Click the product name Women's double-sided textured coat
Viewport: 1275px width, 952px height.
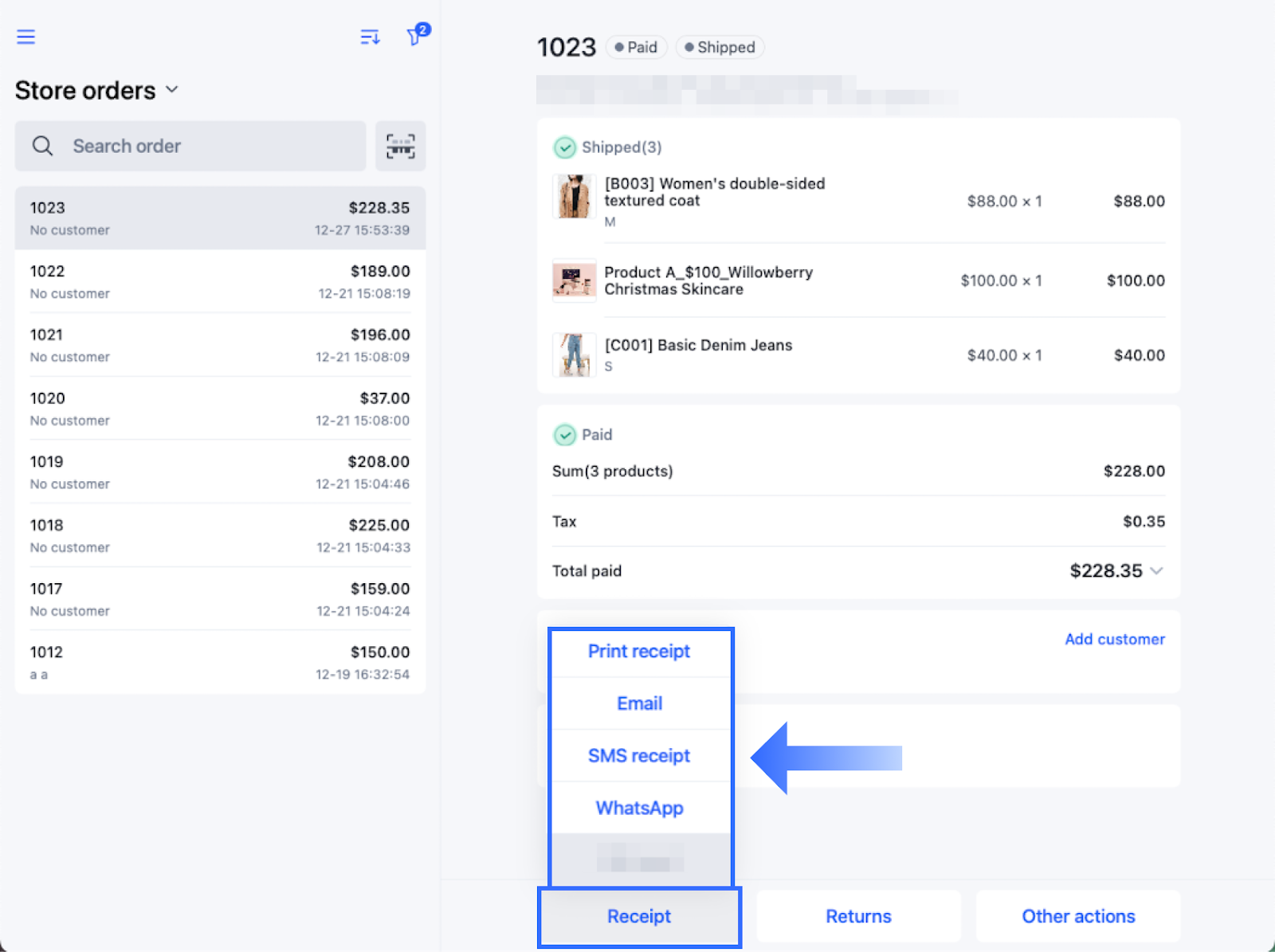(x=715, y=192)
